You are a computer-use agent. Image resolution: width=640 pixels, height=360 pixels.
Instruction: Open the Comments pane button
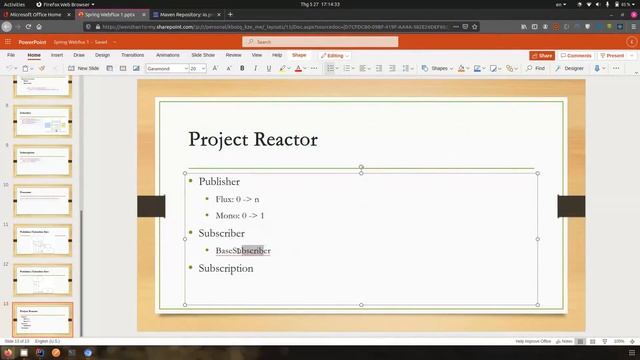[x=576, y=56]
